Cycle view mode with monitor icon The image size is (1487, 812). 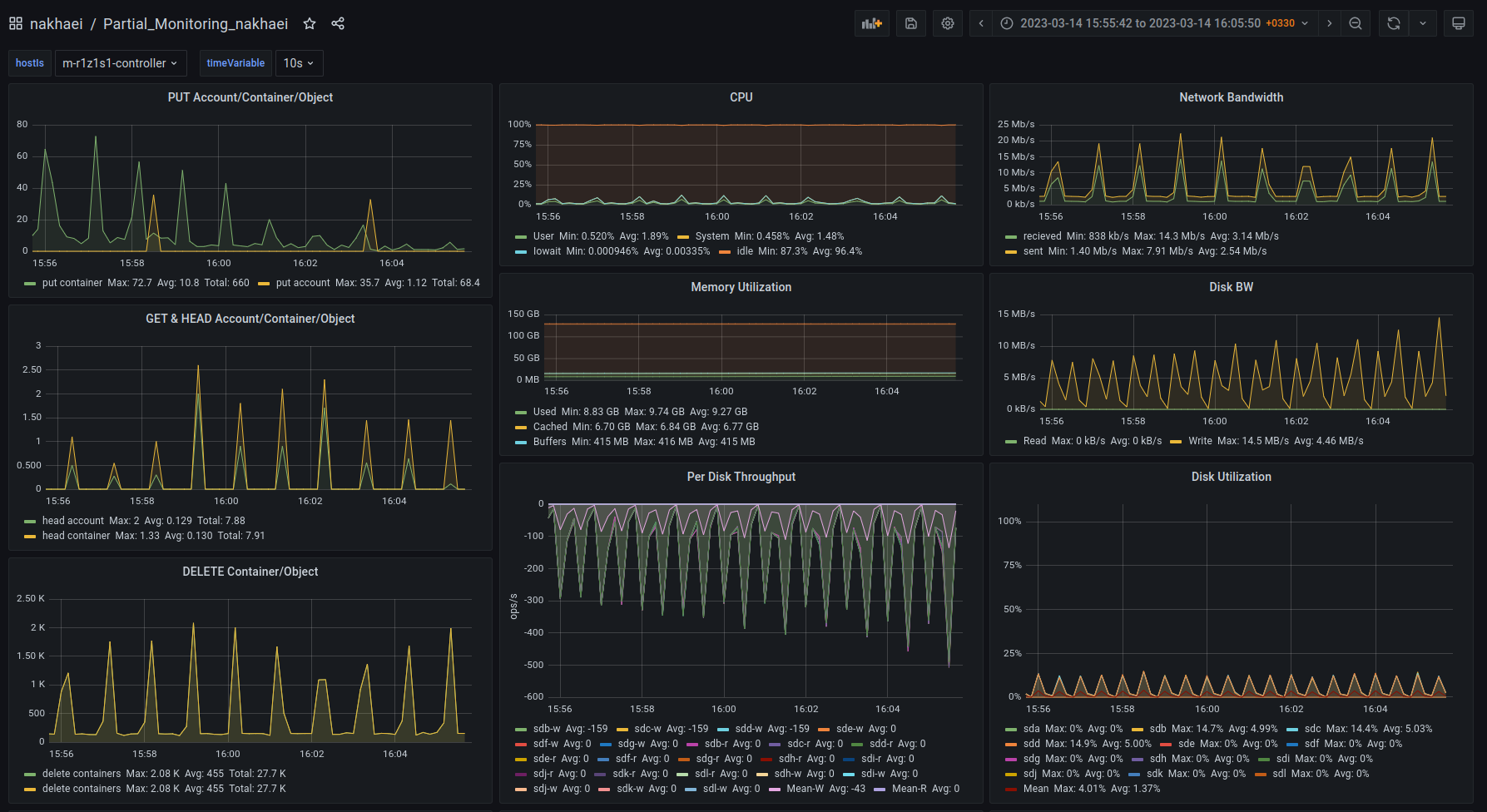click(1459, 23)
